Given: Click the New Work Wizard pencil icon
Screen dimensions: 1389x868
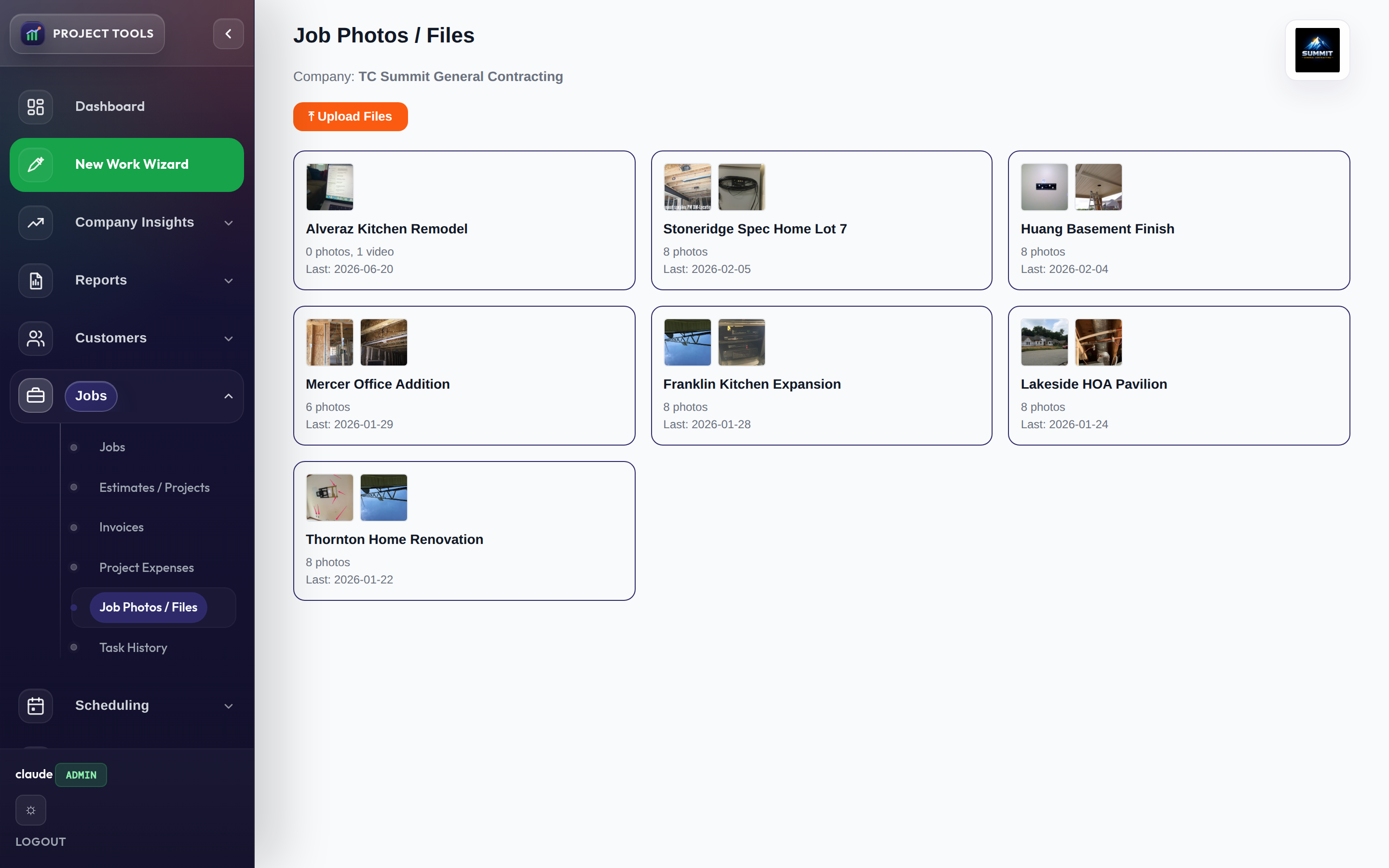Looking at the screenshot, I should click(x=36, y=165).
